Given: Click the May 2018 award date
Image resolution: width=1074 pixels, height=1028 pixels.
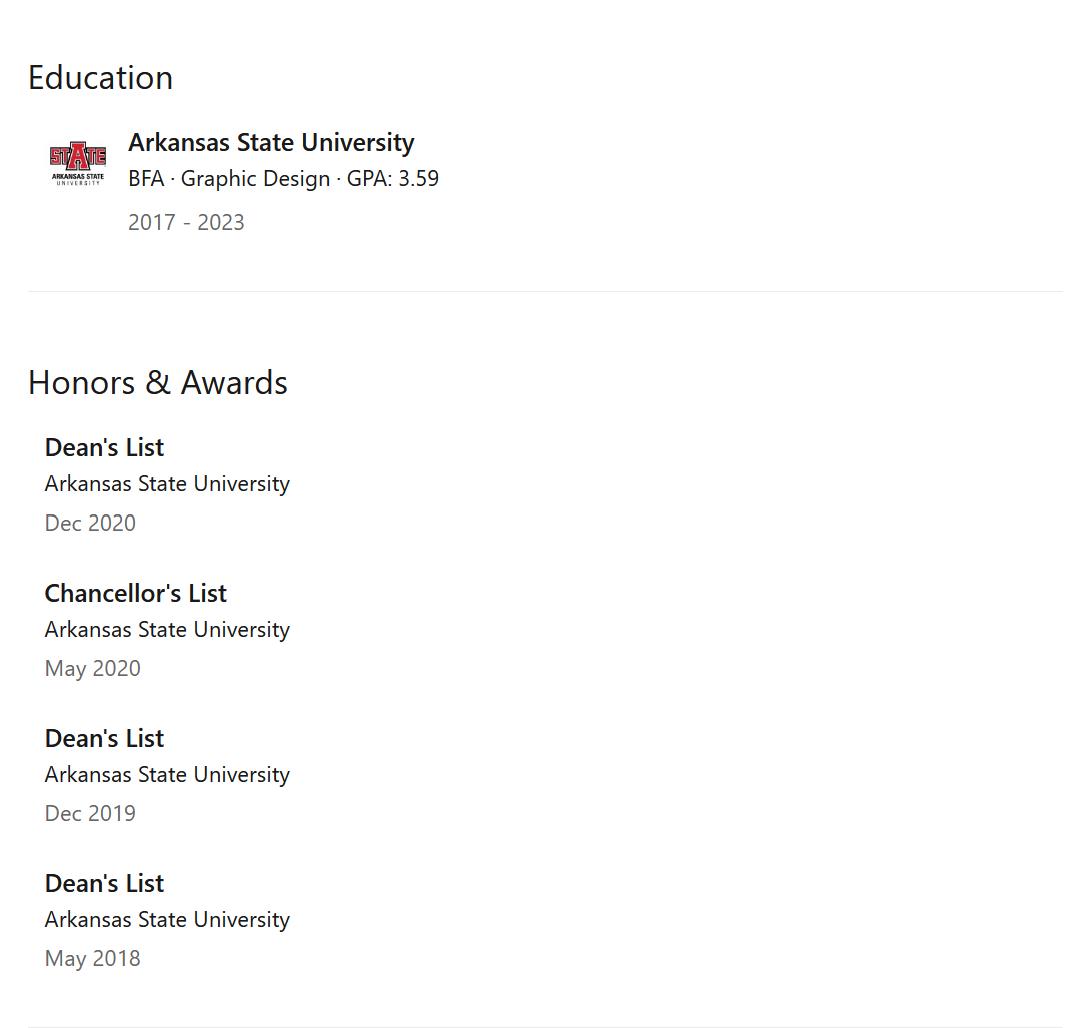Looking at the screenshot, I should click(x=92, y=958).
